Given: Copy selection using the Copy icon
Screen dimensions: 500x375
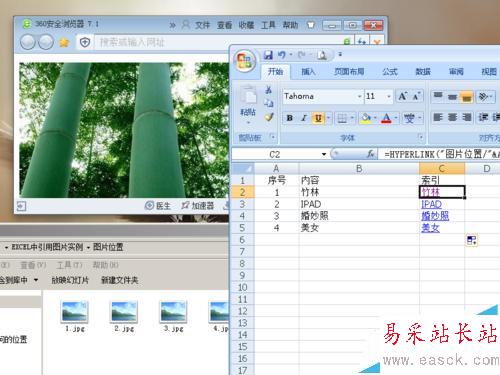Looking at the screenshot, I should (269, 103).
